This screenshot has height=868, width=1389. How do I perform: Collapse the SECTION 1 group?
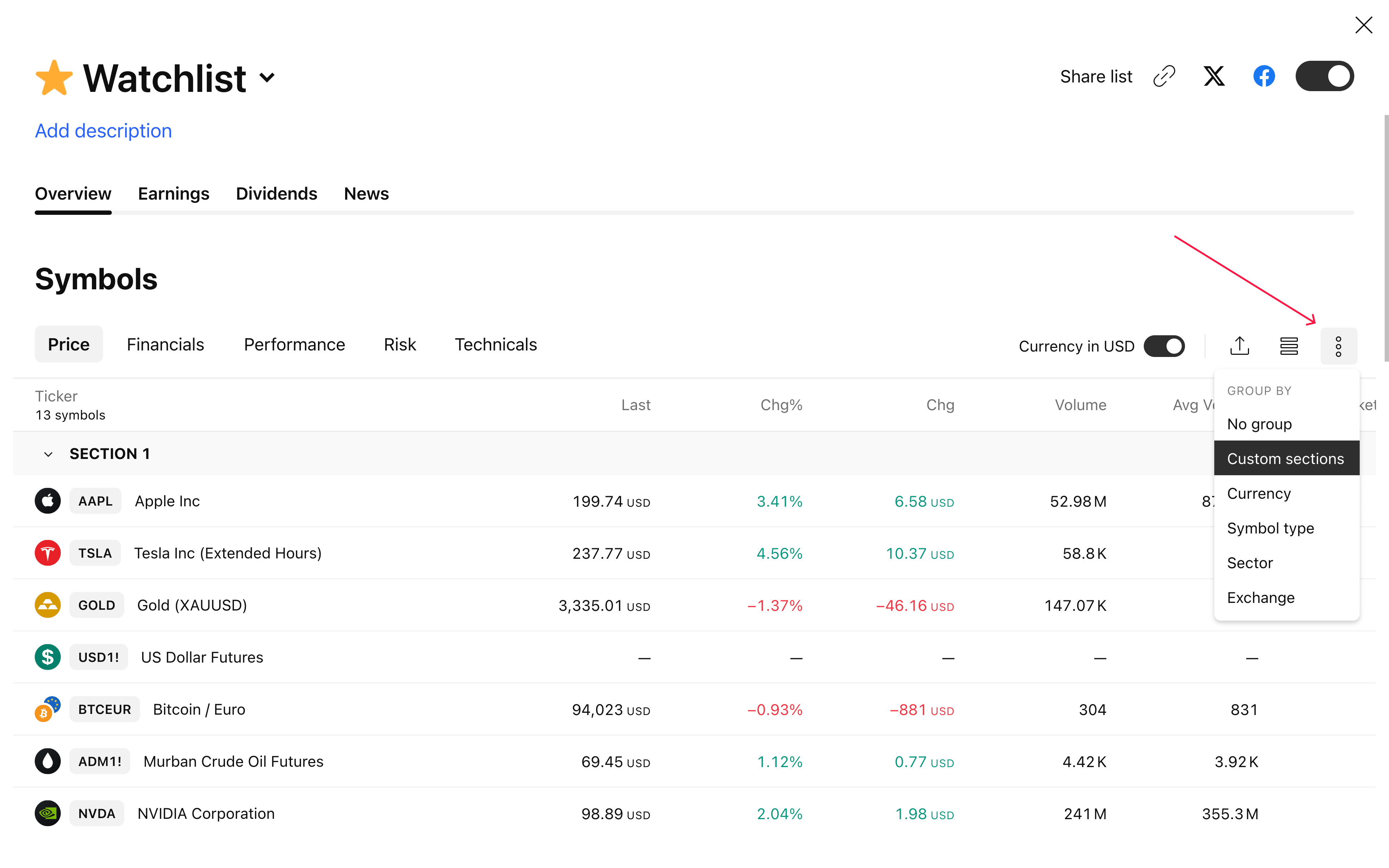(x=48, y=454)
